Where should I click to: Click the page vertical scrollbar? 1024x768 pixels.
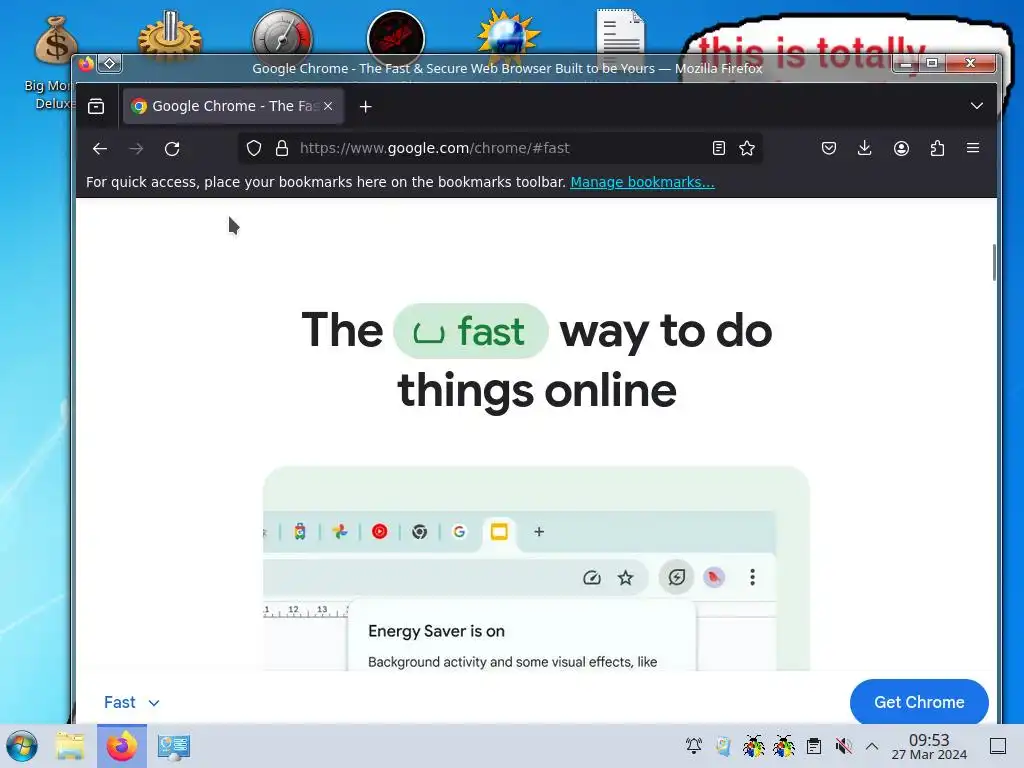[x=994, y=263]
